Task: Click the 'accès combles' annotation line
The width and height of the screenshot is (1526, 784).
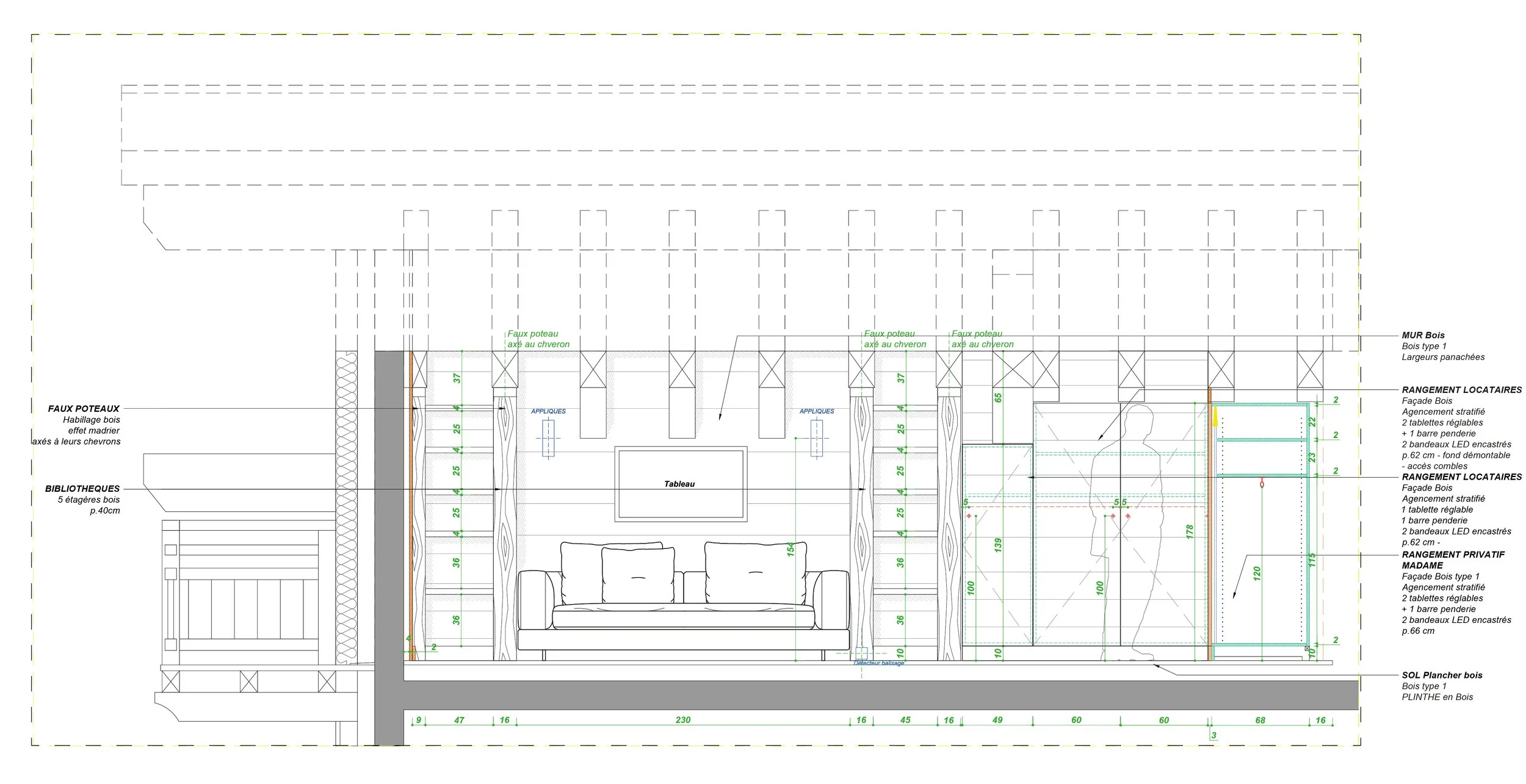Action: (1434, 466)
